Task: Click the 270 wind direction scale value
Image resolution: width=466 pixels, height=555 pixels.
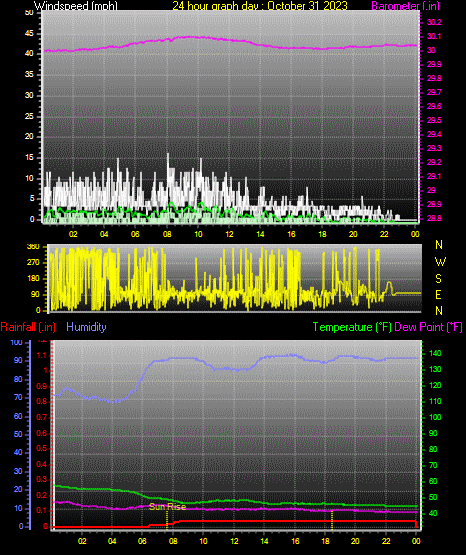Action: [33, 263]
